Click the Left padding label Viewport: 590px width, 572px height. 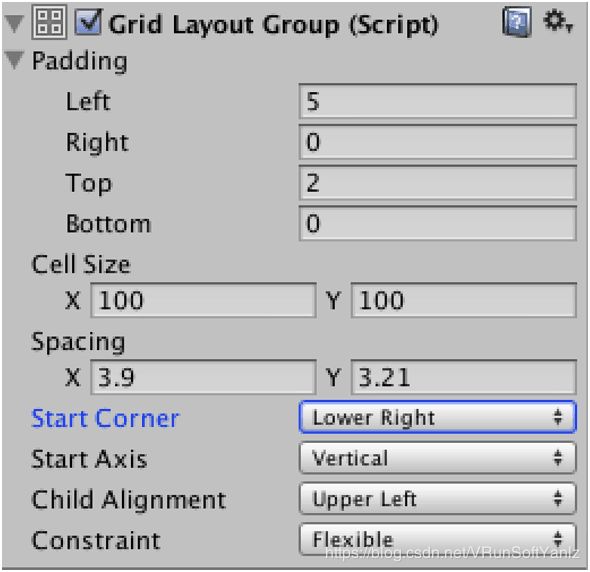coord(88,101)
